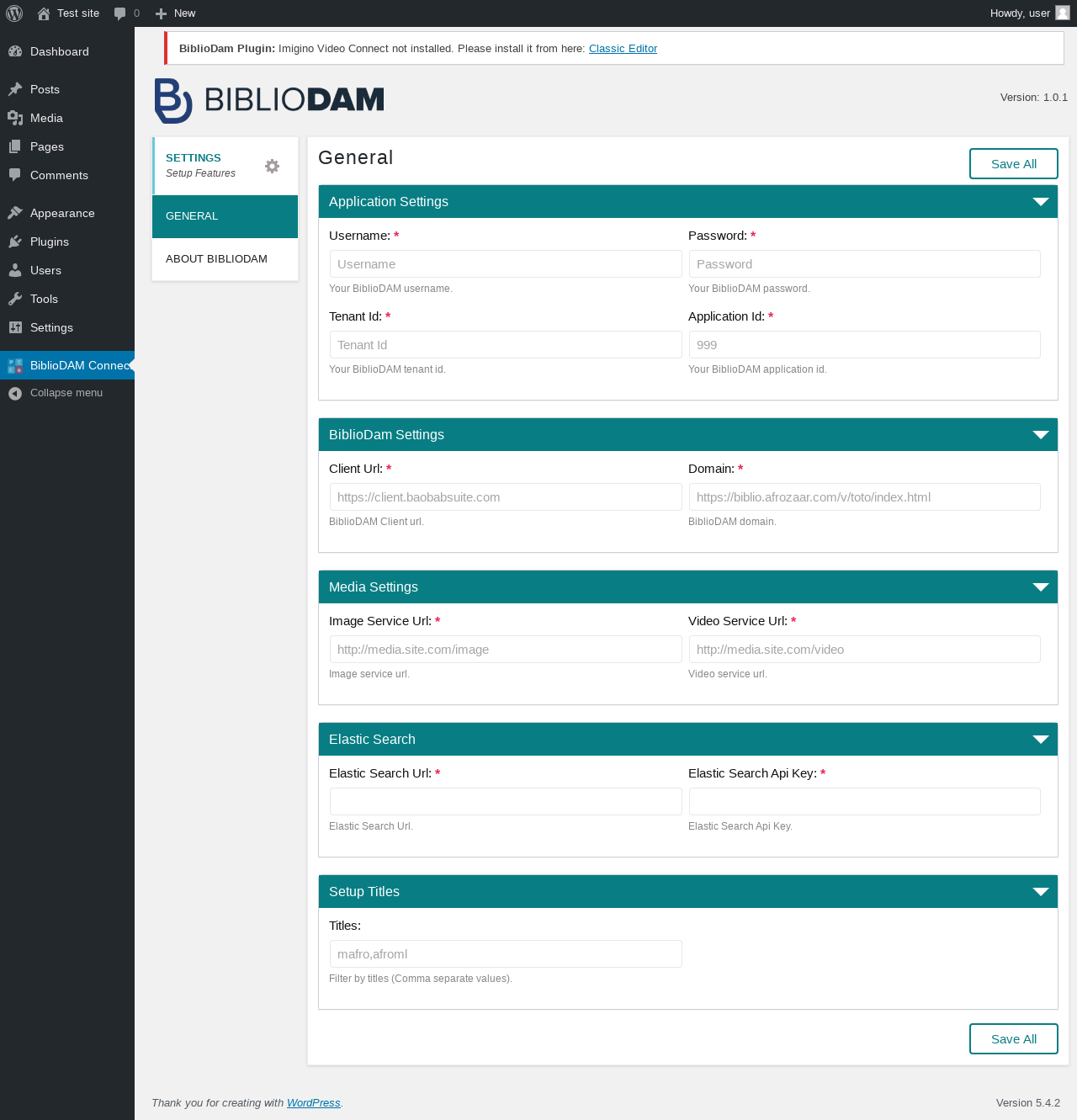The width and height of the screenshot is (1077, 1120).
Task: Click the top Save All button
Action: 1013,164
